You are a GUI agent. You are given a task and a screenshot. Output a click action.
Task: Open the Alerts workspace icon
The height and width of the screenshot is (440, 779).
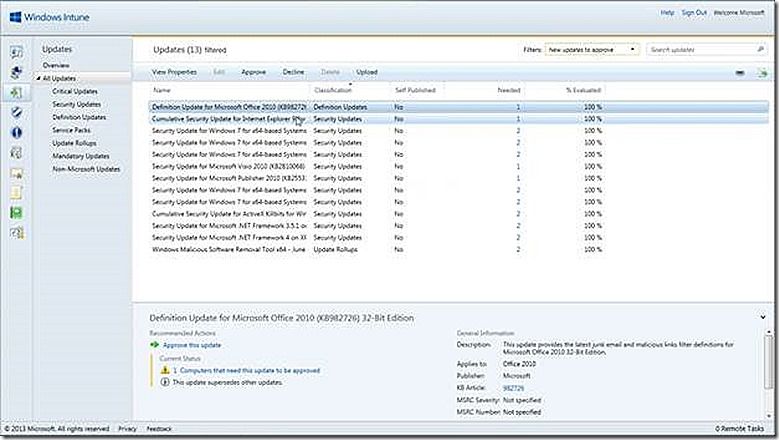(16, 133)
